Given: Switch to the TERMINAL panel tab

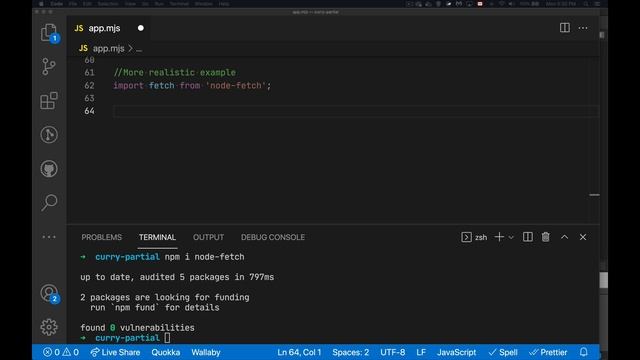Looking at the screenshot, I should [x=157, y=237].
